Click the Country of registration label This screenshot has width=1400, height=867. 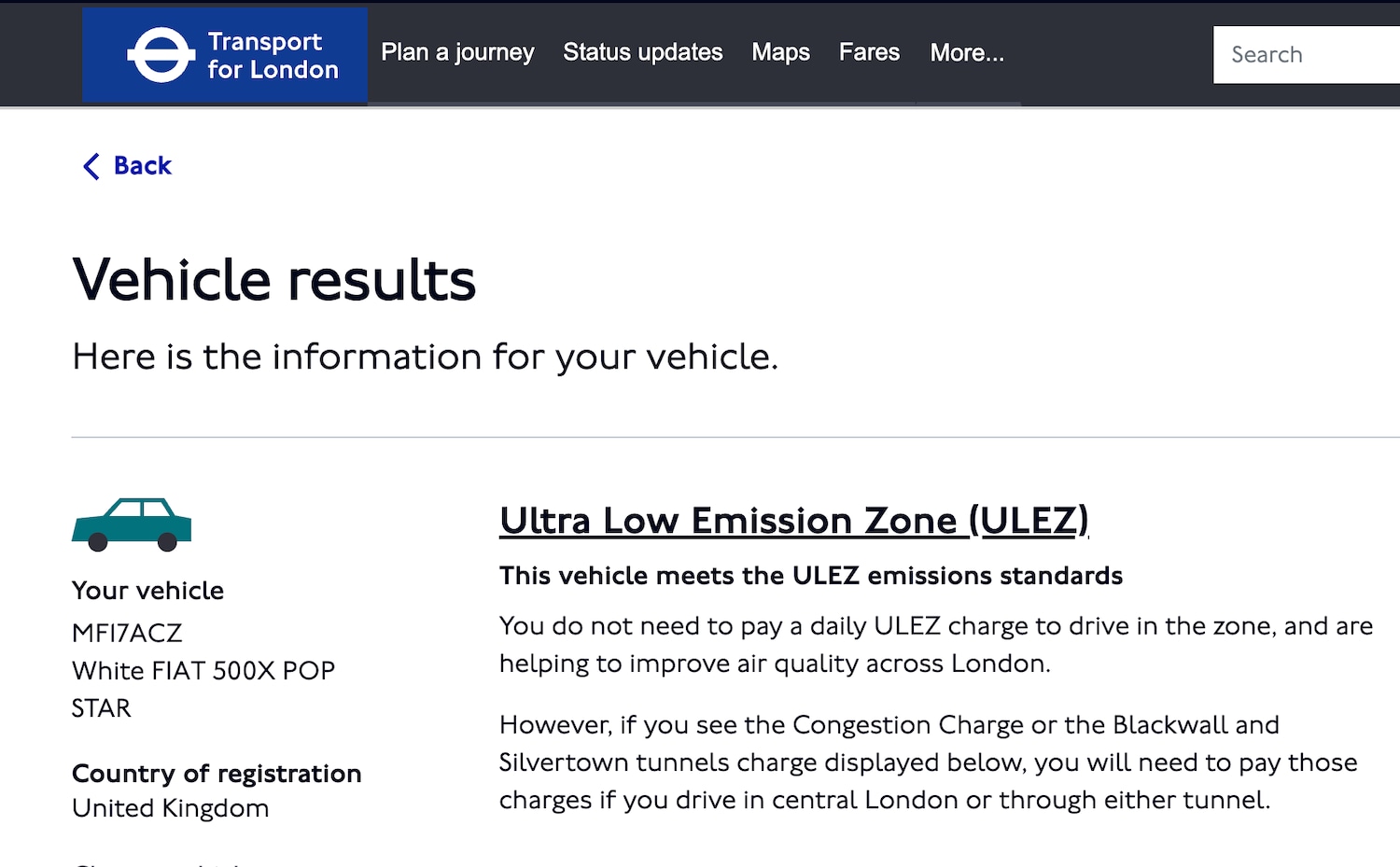[x=217, y=774]
